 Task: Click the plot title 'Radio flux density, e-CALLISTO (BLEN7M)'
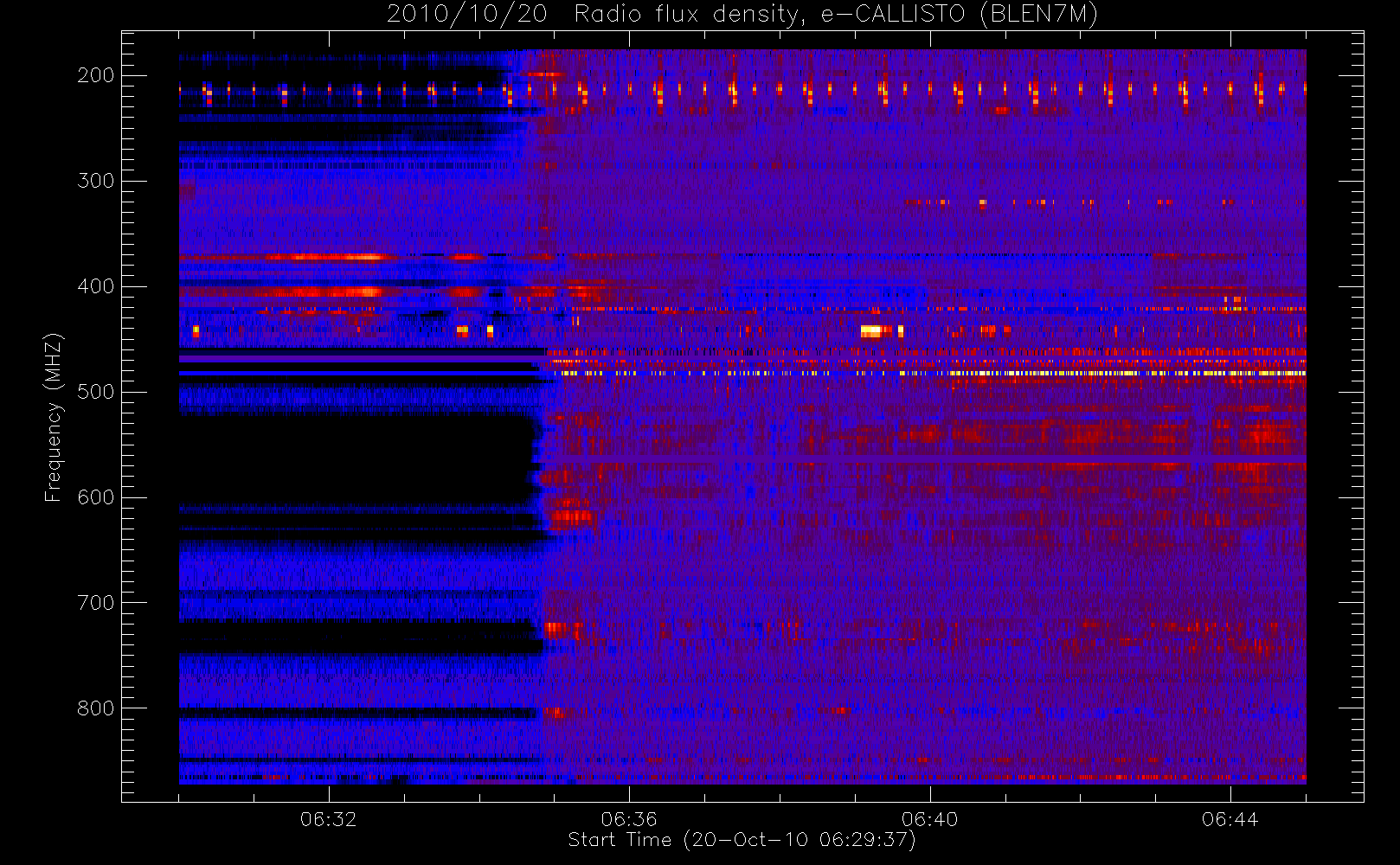tap(836, 15)
